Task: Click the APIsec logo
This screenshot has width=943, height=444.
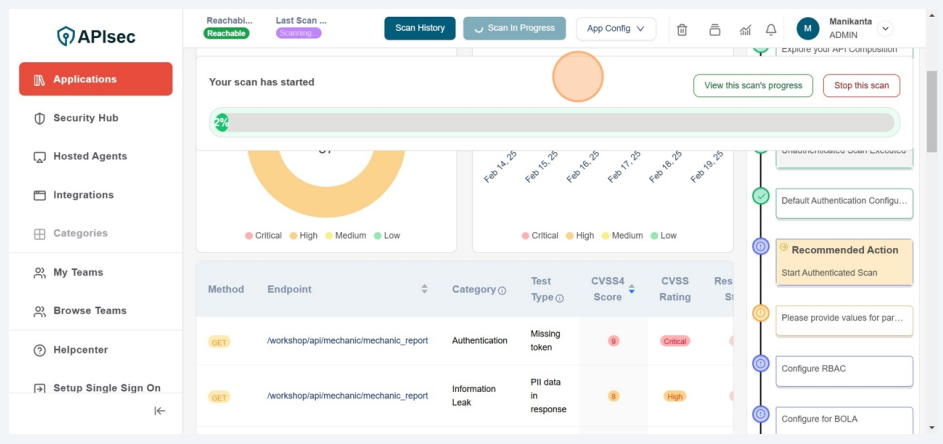Action: (x=96, y=36)
